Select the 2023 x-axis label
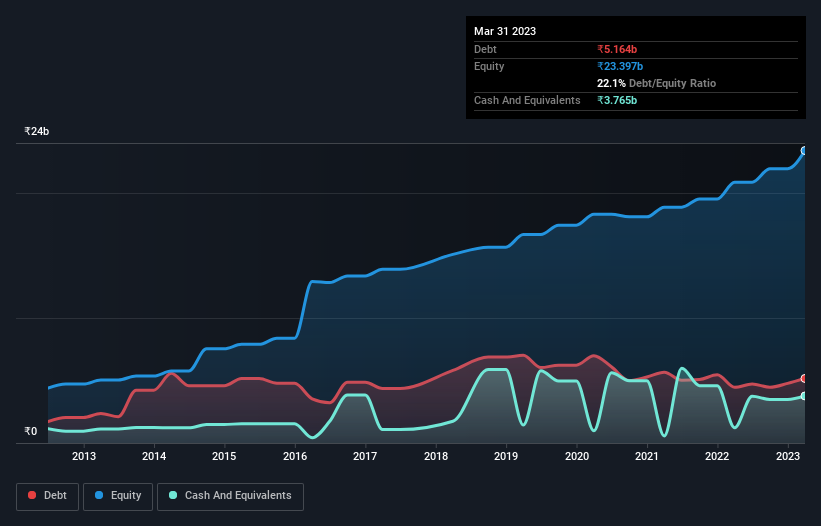Image resolution: width=821 pixels, height=526 pixels. [x=787, y=456]
